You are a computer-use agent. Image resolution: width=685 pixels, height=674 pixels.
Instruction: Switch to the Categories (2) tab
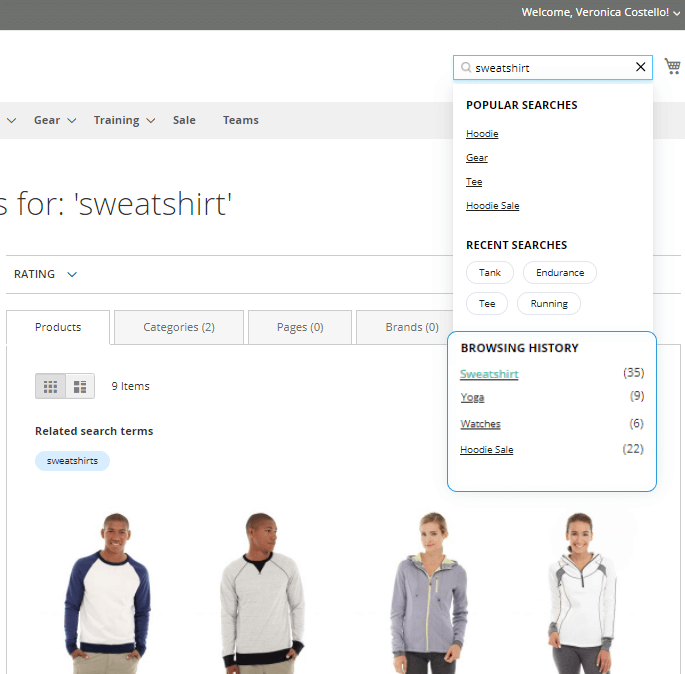coord(179,327)
